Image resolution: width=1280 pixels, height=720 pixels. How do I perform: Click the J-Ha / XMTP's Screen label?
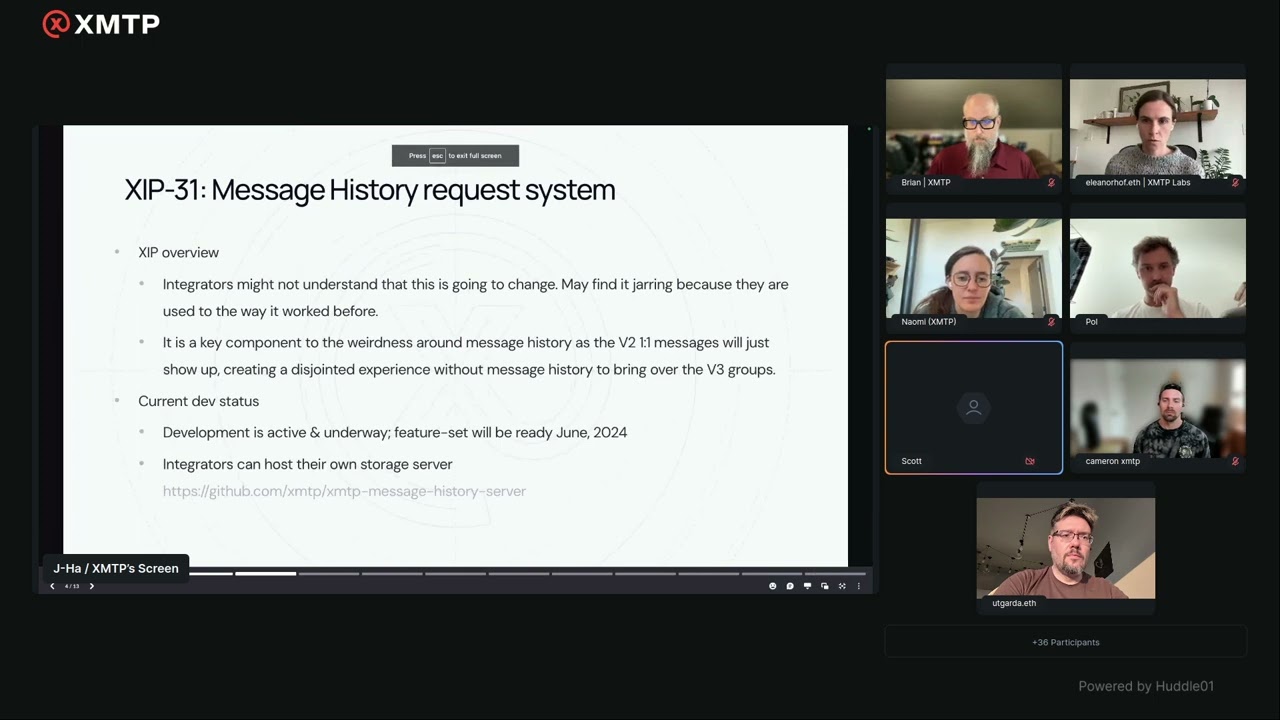[x=116, y=568]
